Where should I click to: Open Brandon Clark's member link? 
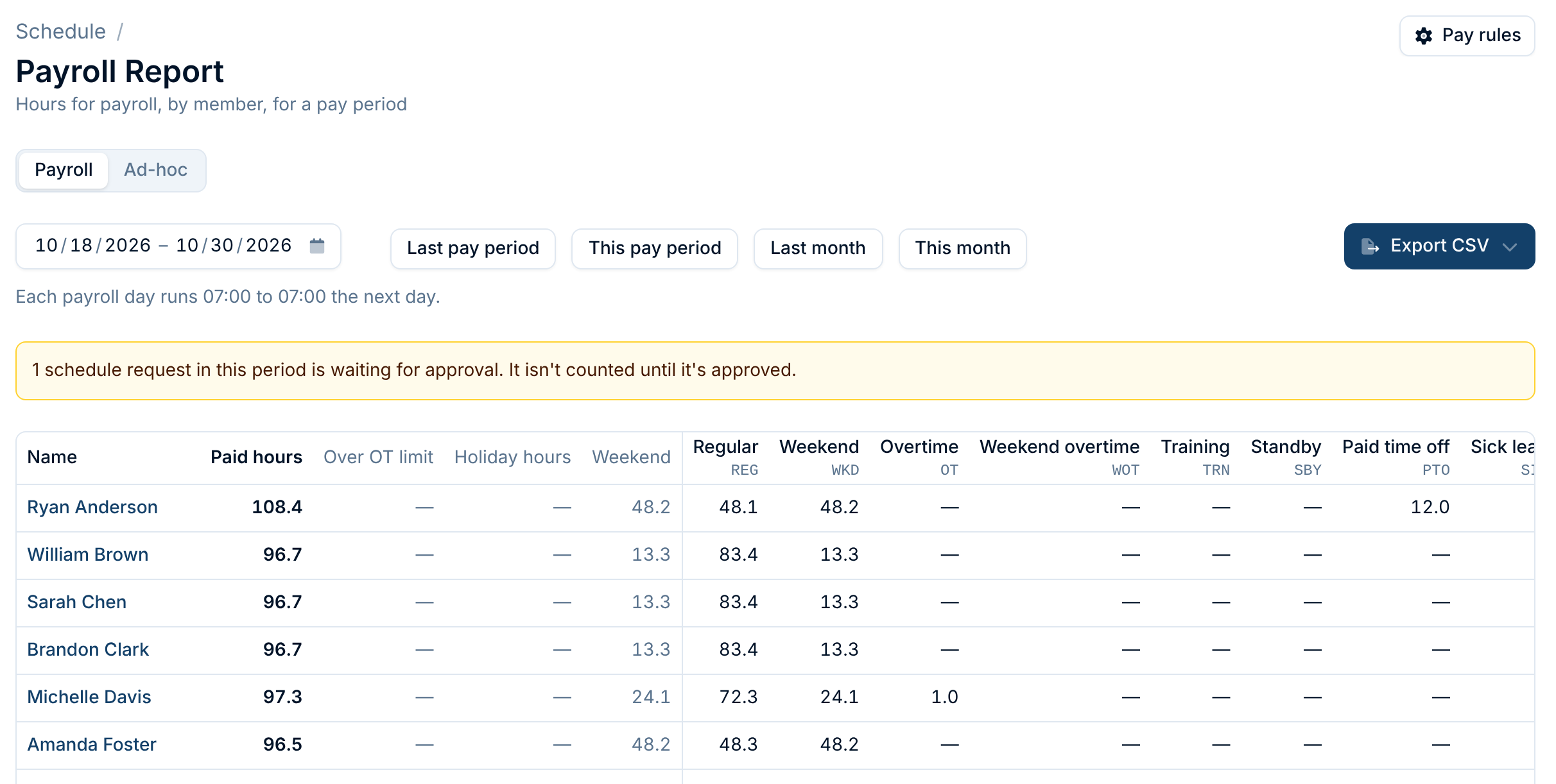click(88, 650)
